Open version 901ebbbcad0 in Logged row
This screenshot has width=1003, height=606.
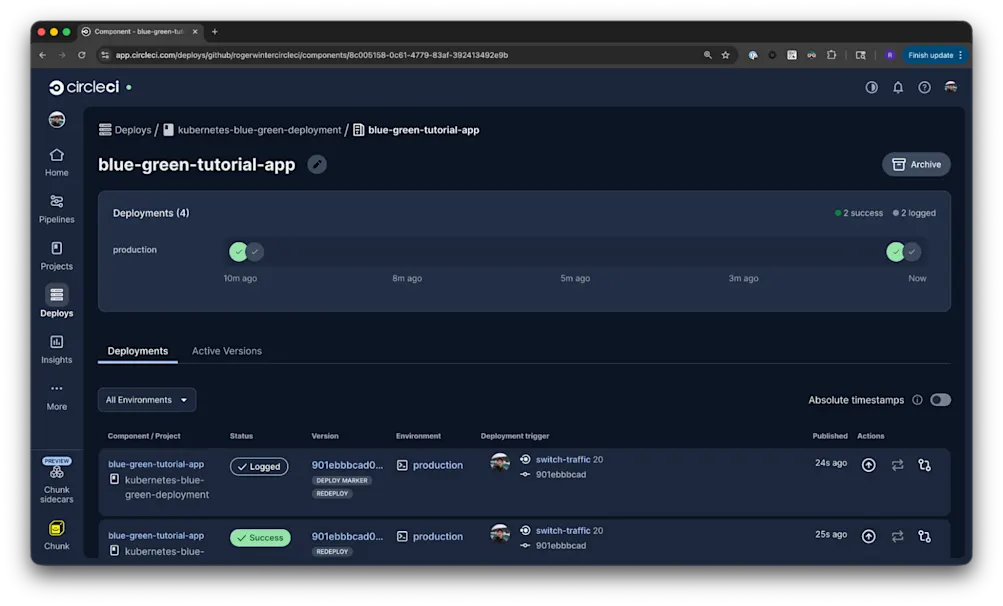click(x=347, y=465)
